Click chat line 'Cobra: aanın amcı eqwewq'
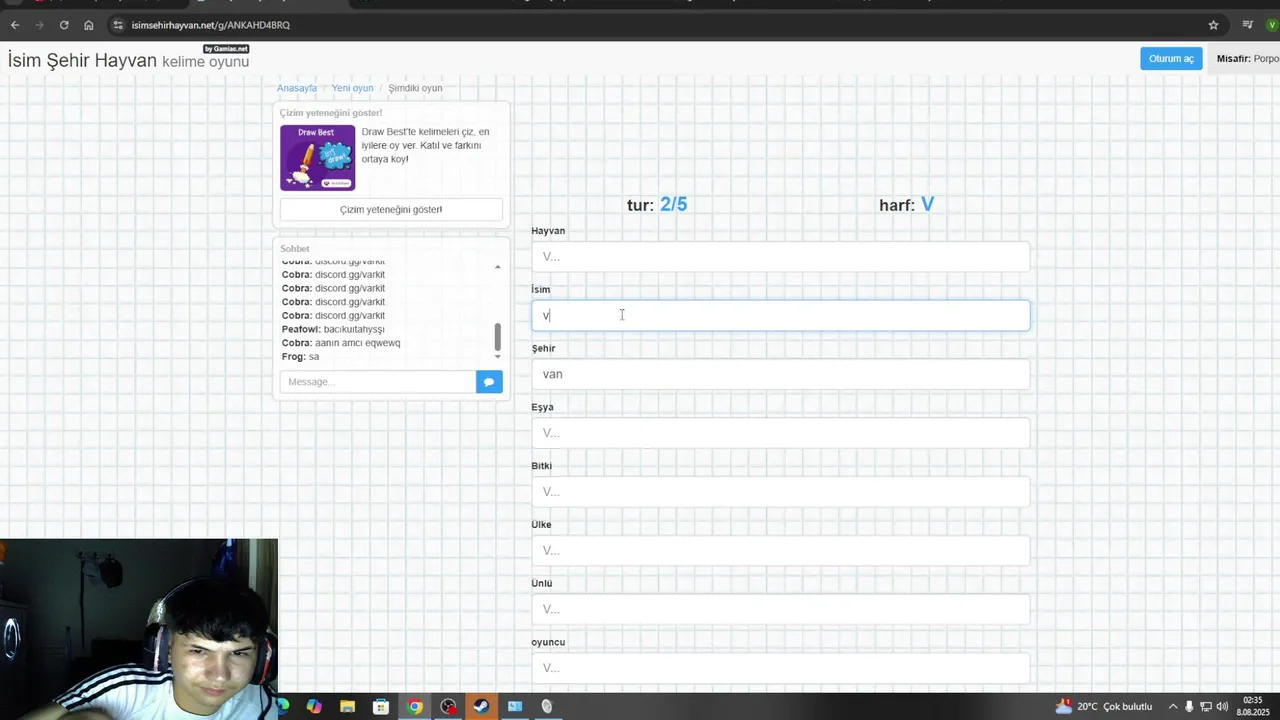1280x720 pixels. pos(341,343)
